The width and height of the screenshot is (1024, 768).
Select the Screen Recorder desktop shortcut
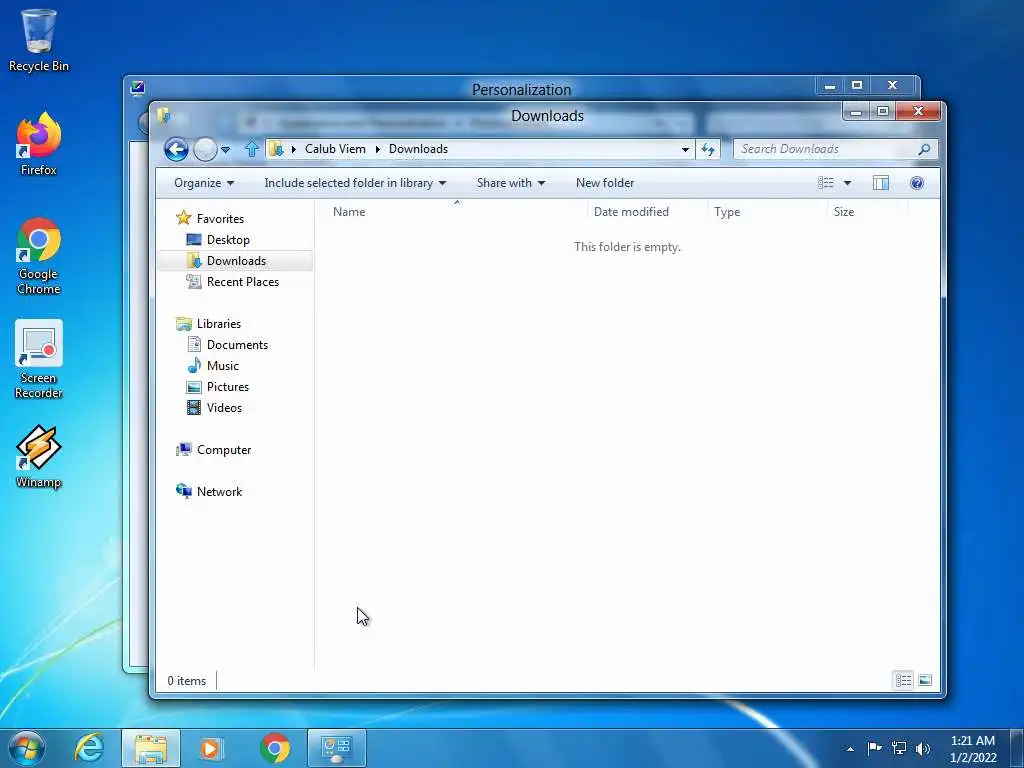pos(39,359)
